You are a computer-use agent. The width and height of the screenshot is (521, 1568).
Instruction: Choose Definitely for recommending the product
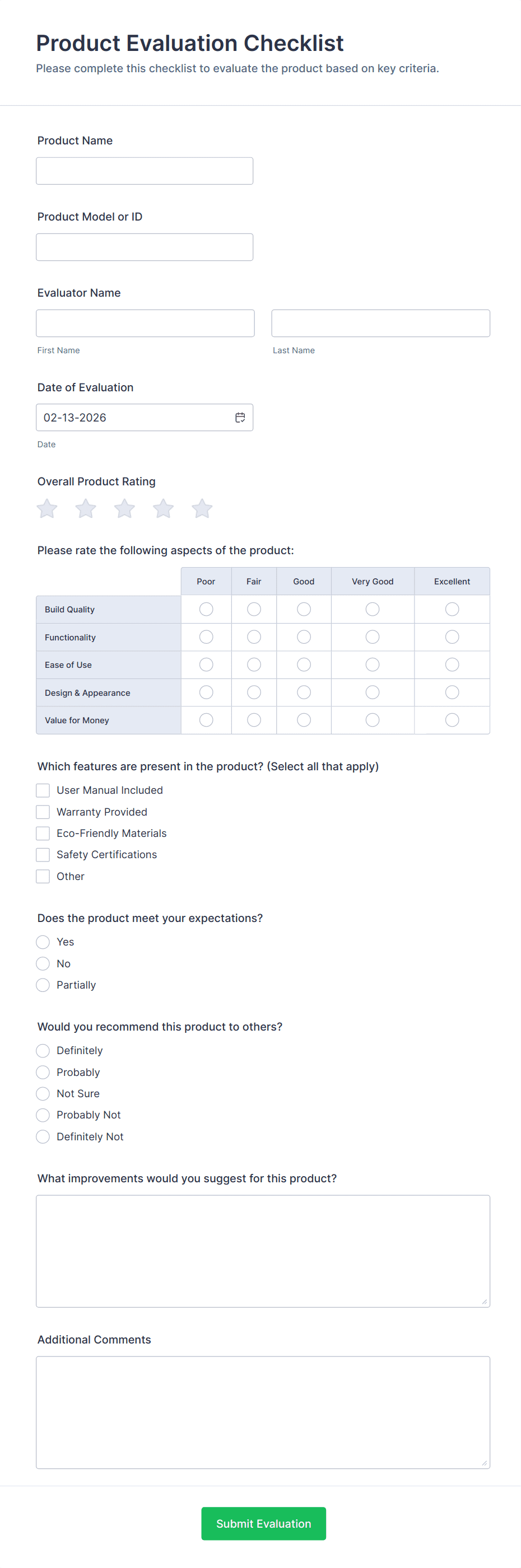point(43,1051)
